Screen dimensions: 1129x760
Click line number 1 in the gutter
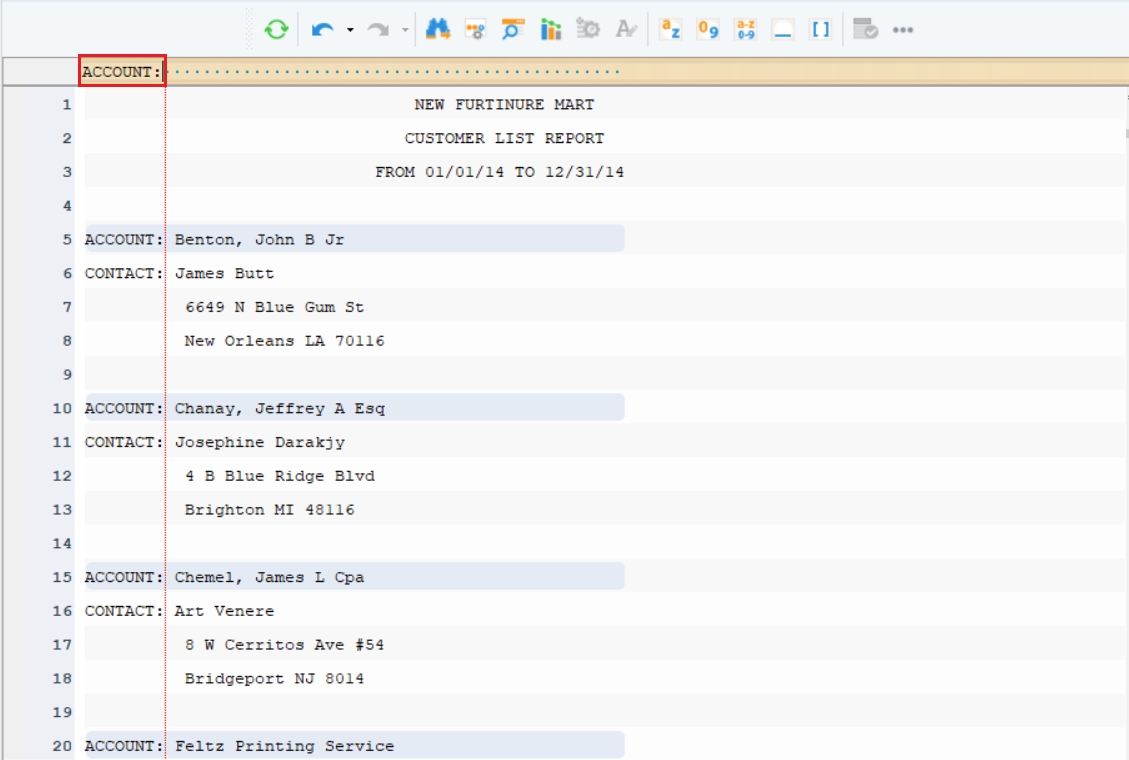coord(67,104)
